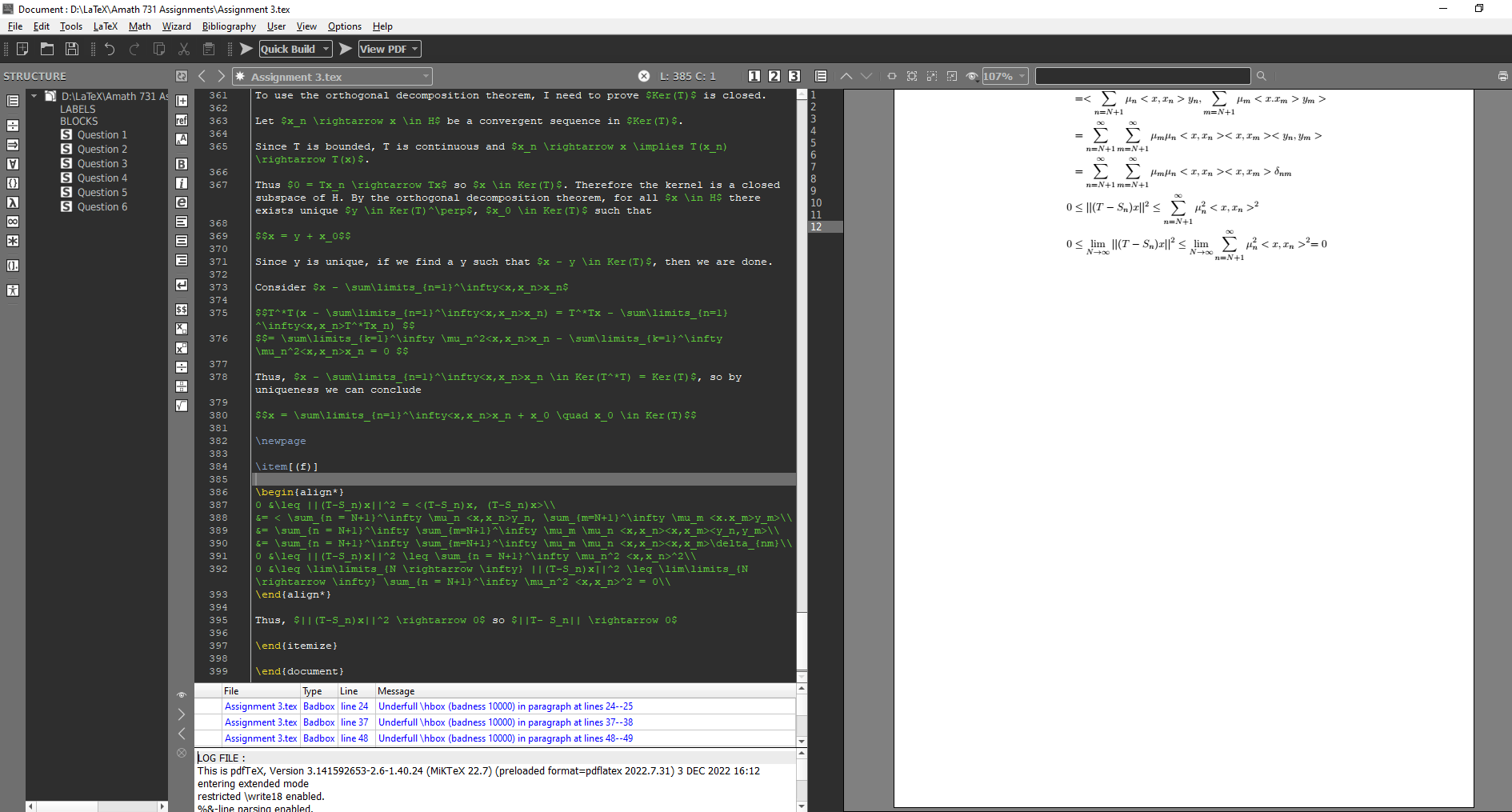Screen dimensions: 1512x812
Task: Open the 107% zoom level dropdown
Action: pyautogui.click(x=1005, y=76)
